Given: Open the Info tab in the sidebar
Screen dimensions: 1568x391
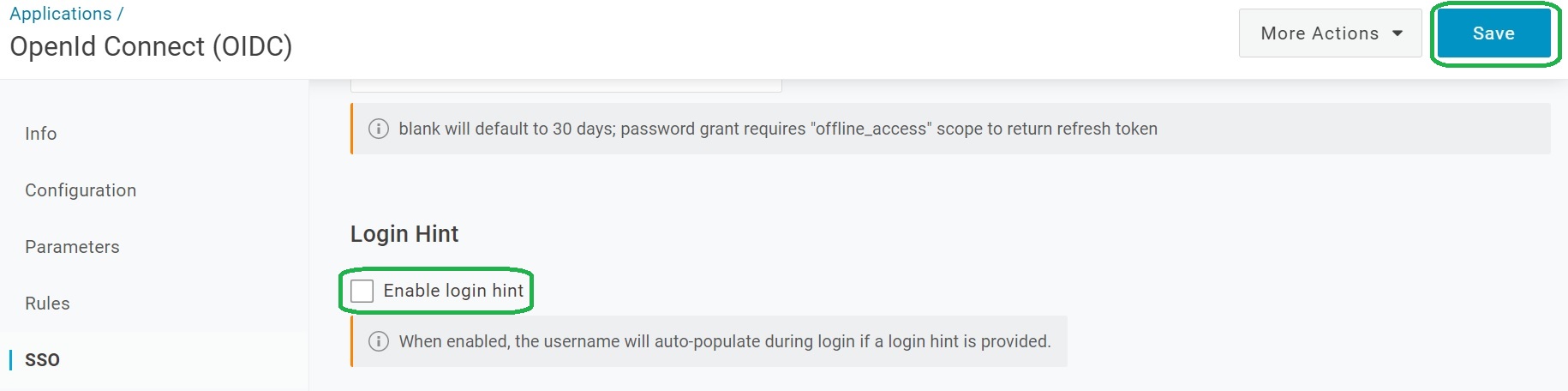Looking at the screenshot, I should 41,134.
